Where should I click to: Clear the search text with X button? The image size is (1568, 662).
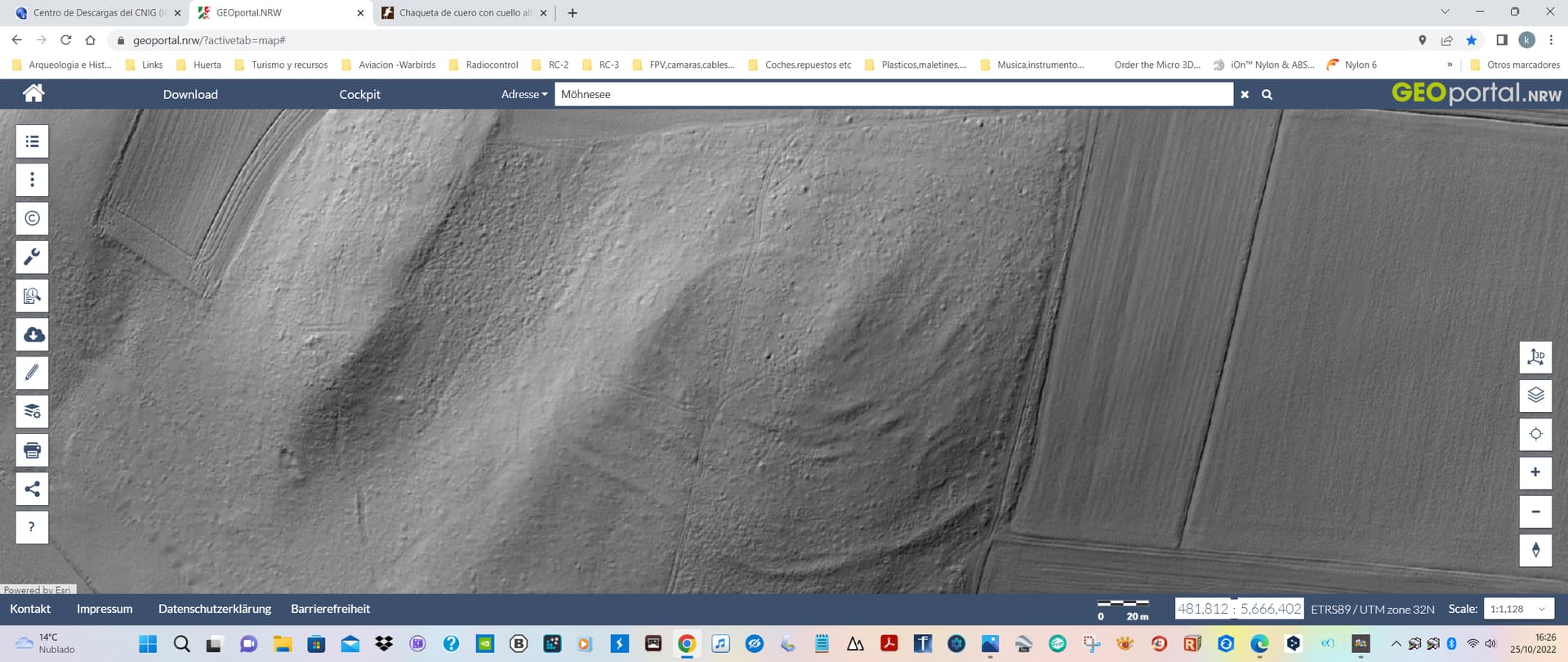tap(1245, 95)
